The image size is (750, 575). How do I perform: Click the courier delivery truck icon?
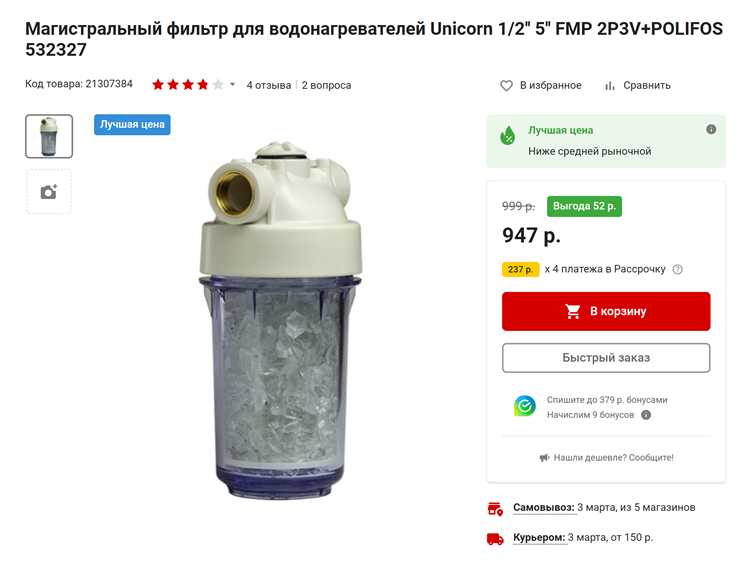[495, 539]
